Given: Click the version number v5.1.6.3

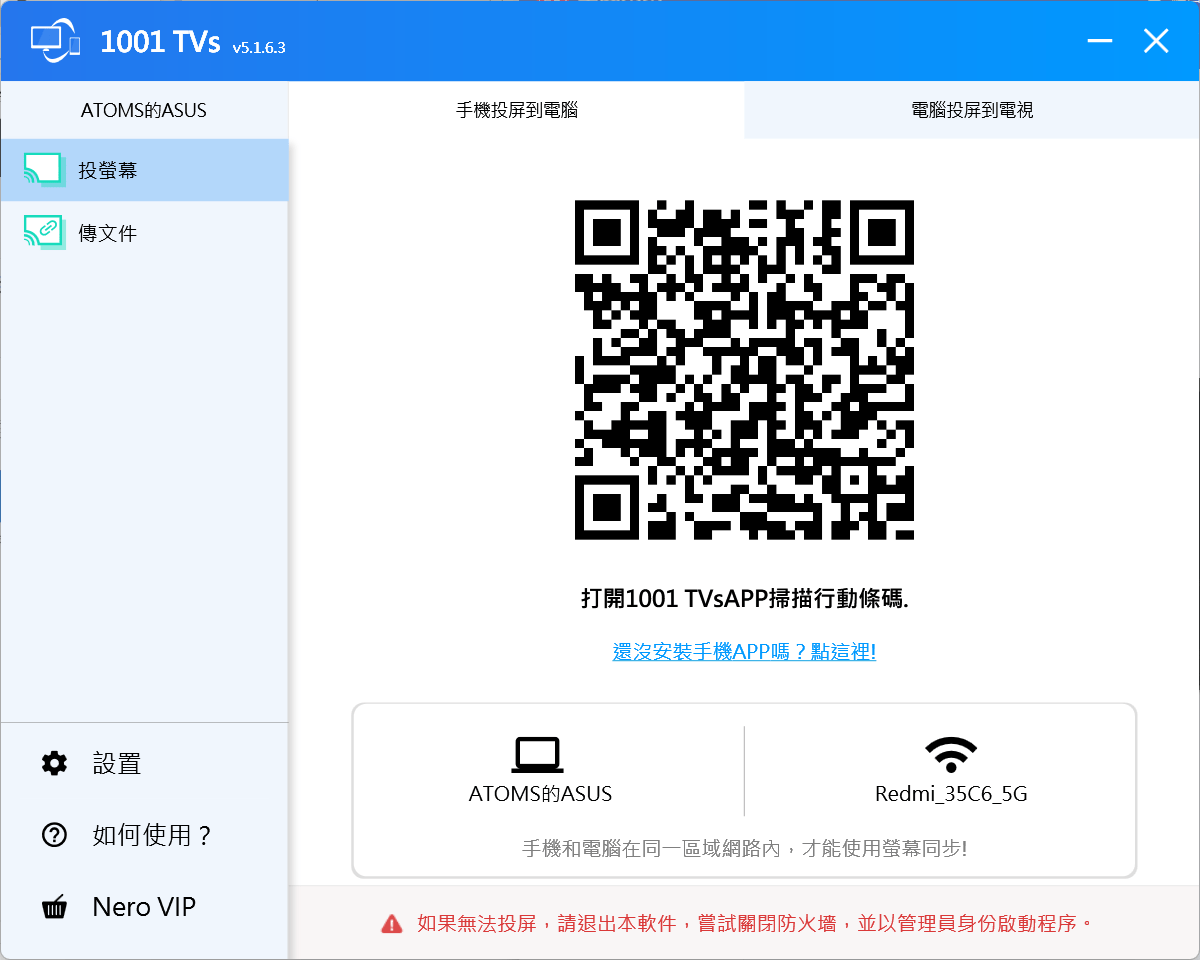Looking at the screenshot, I should click(x=259, y=47).
